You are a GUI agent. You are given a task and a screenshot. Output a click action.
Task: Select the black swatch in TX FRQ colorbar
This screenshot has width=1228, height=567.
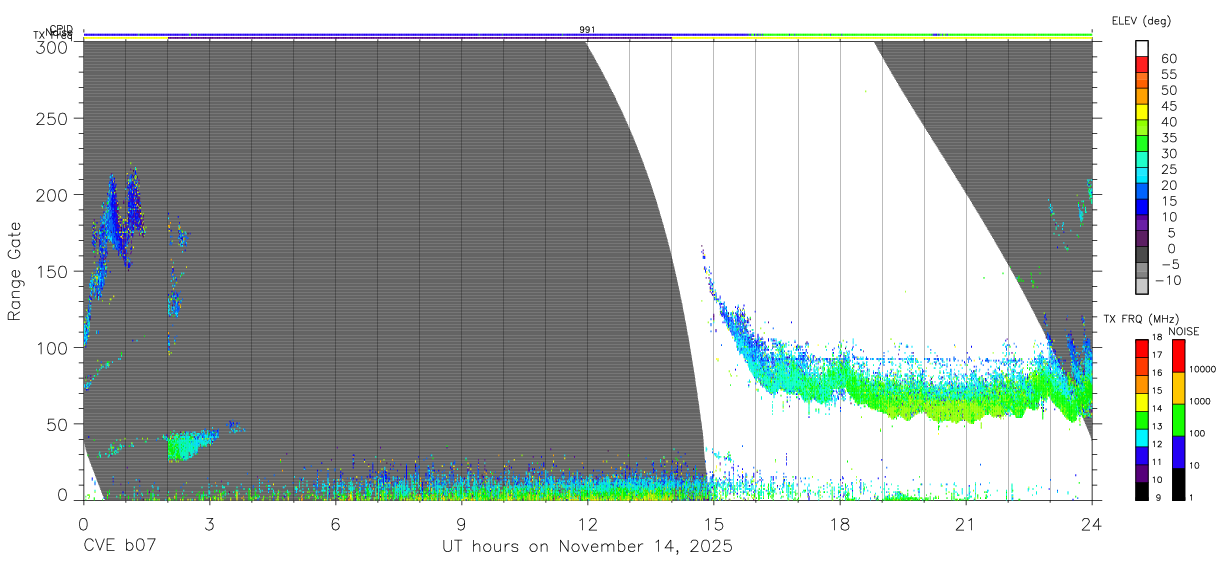(1142, 491)
